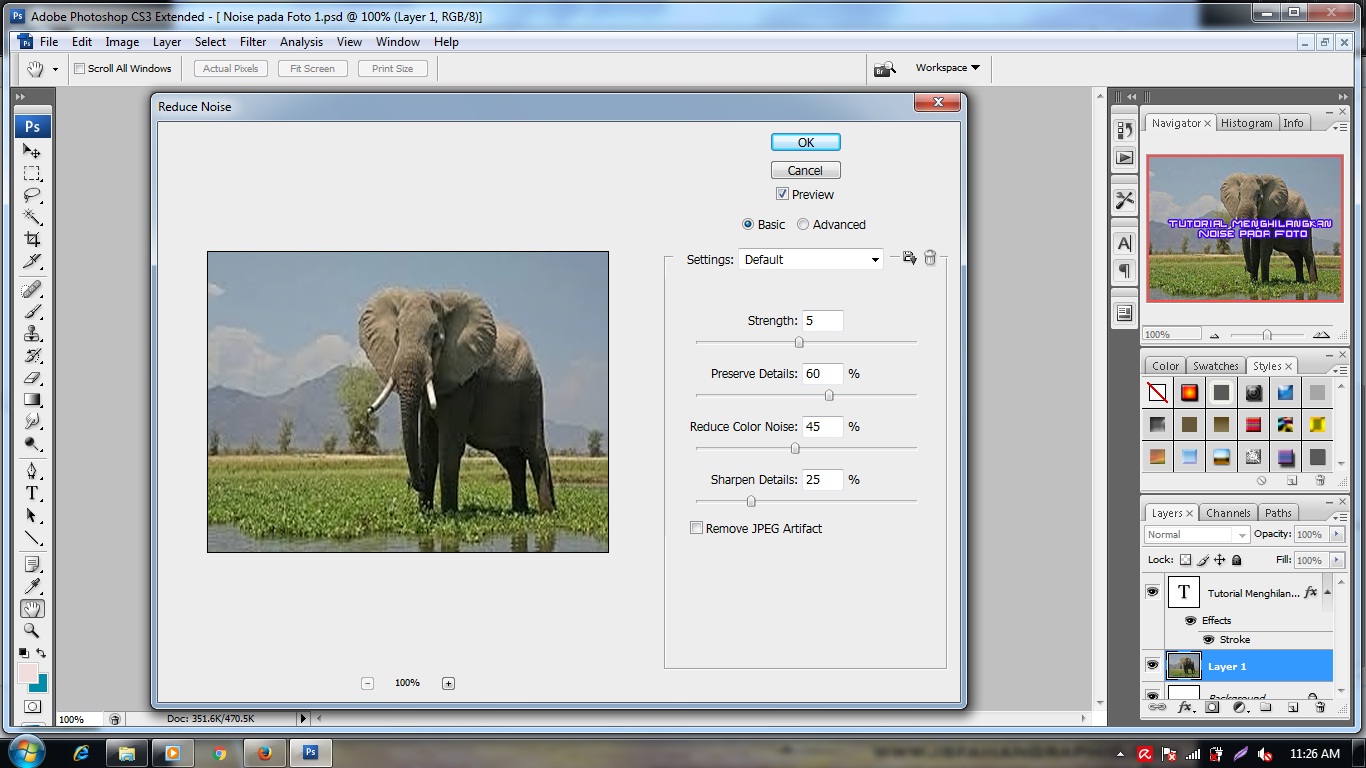1366x768 pixels.
Task: Add a layer mask
Action: [1212, 707]
